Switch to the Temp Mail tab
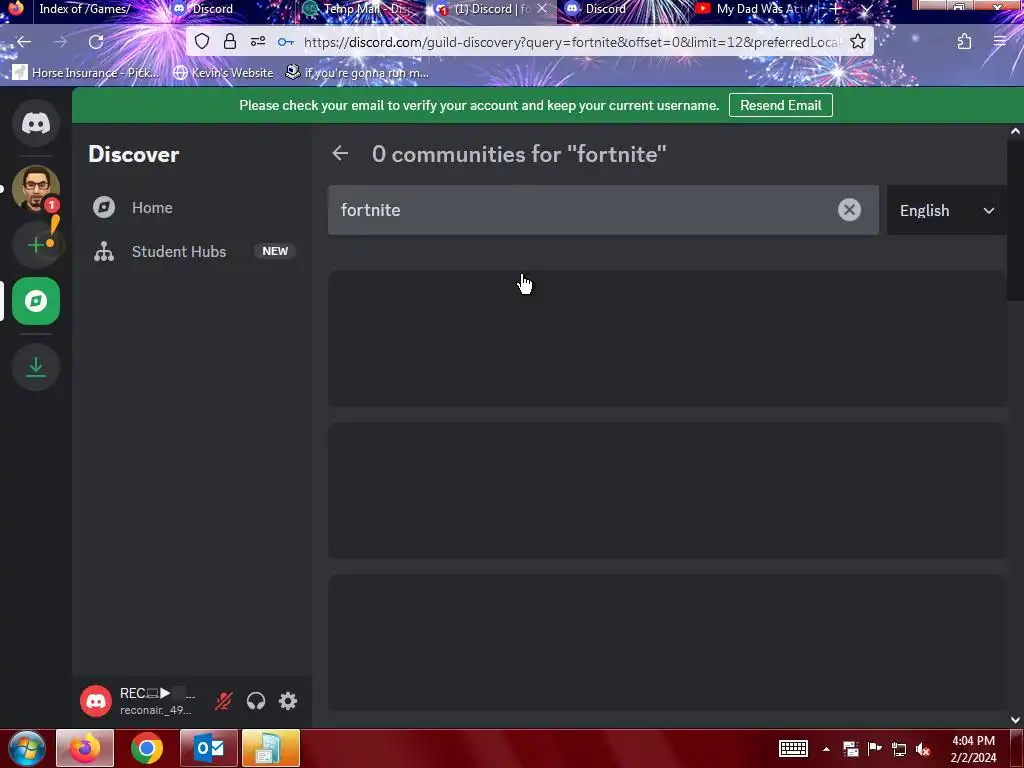This screenshot has width=1024, height=768. [361, 9]
